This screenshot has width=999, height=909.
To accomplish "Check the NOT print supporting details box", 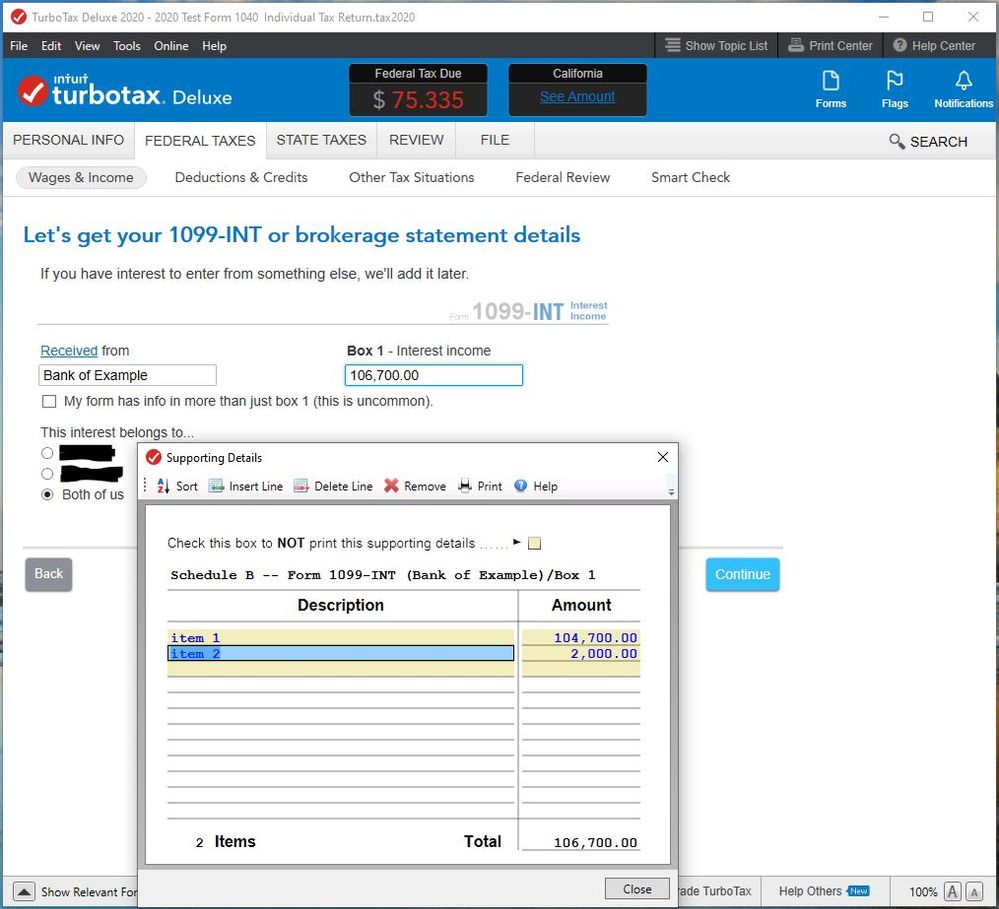I will pyautogui.click(x=535, y=543).
